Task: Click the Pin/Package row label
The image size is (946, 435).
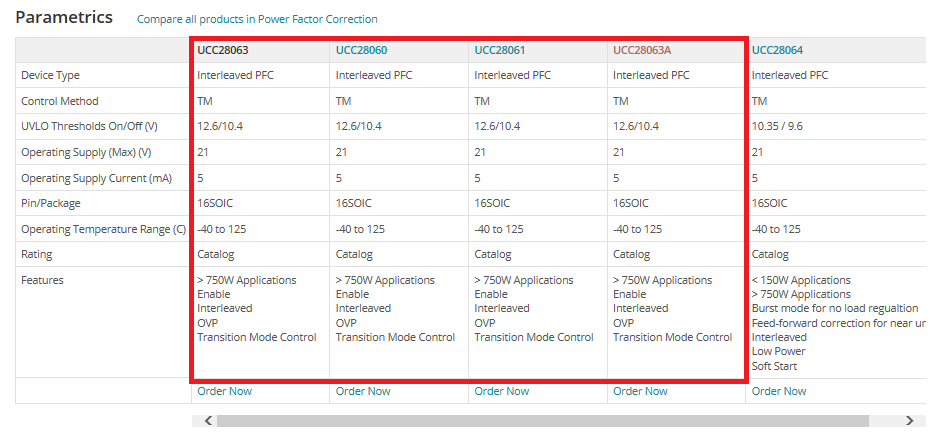Action: coord(51,203)
